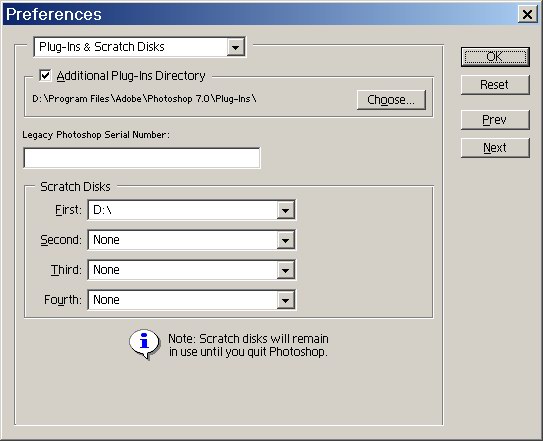Go to previous preferences page with Prev
Screen dimensions: 543x441
point(495,120)
